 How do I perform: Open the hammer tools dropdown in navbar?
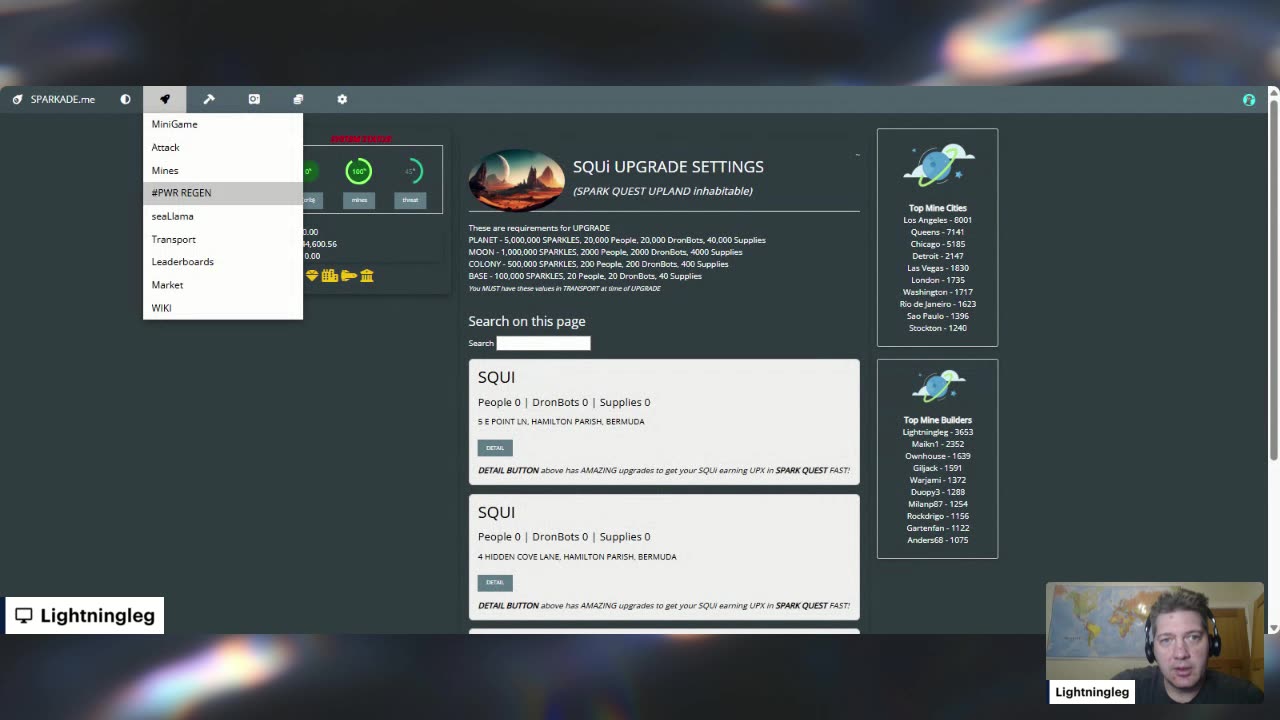point(209,99)
